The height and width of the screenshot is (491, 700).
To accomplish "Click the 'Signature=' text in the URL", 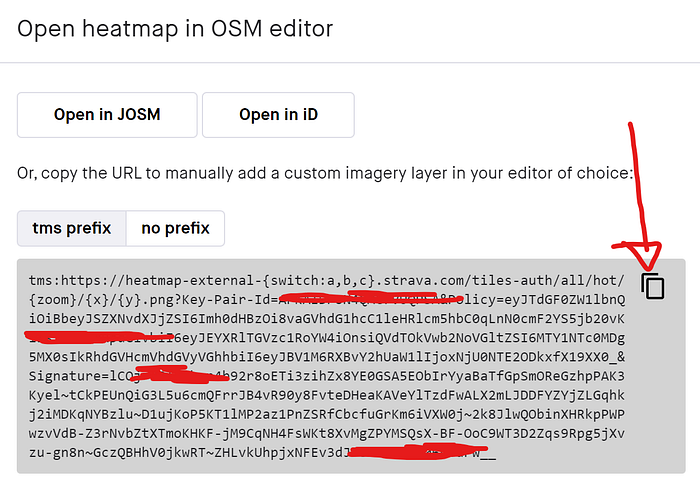I will pyautogui.click(x=69, y=376).
